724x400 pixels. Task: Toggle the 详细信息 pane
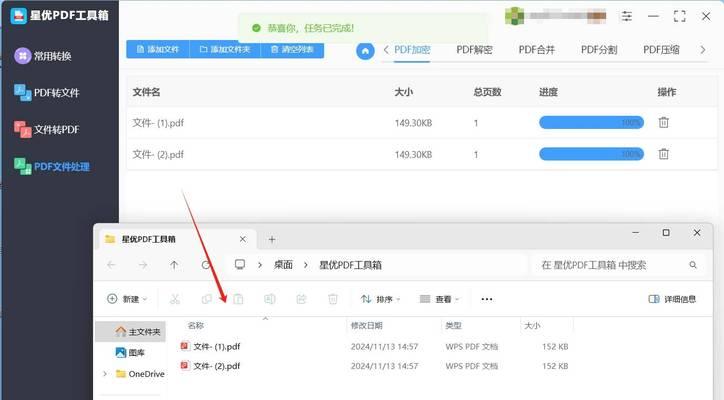coord(672,299)
